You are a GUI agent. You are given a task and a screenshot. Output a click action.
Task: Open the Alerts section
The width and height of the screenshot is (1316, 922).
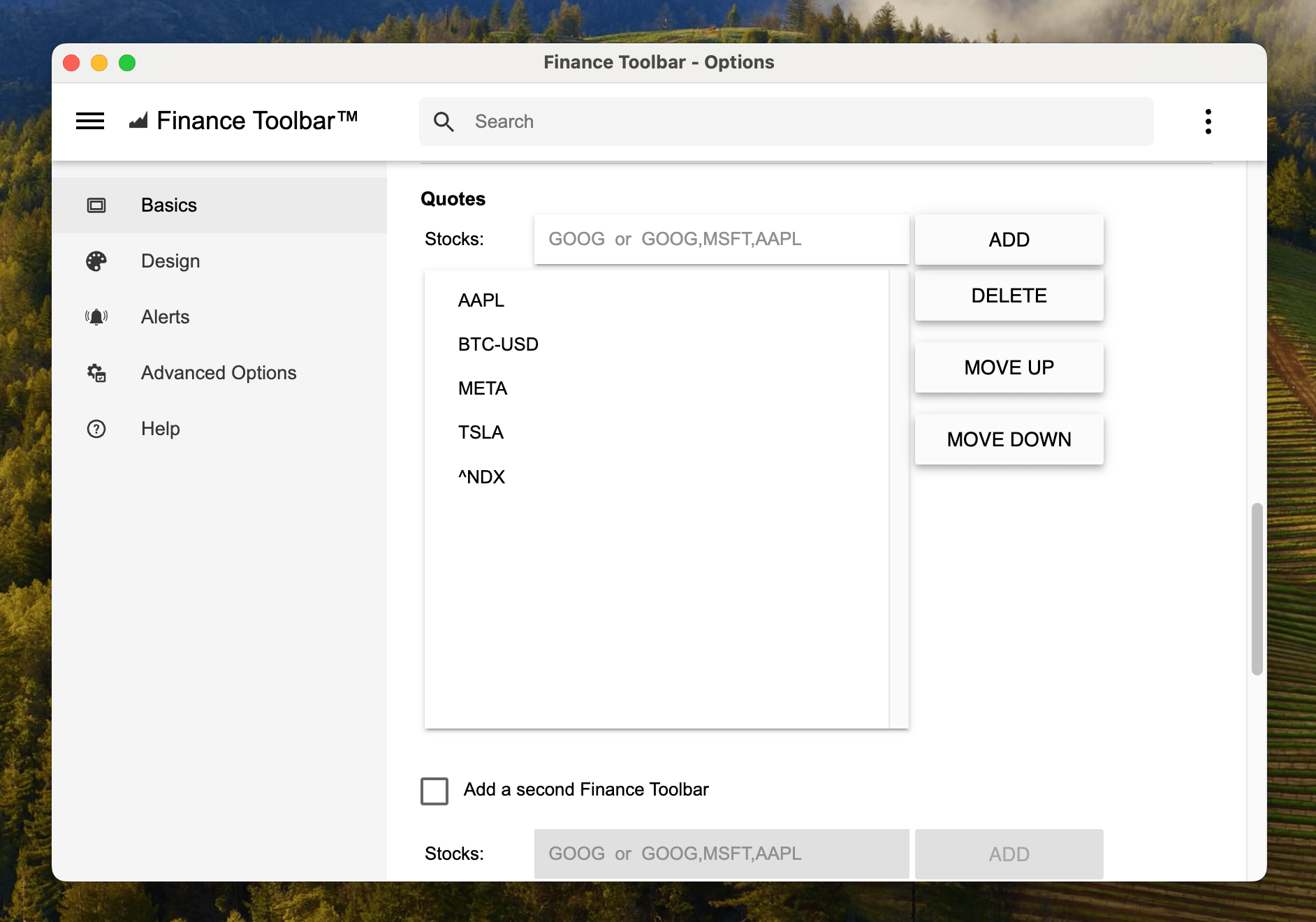tap(219, 317)
